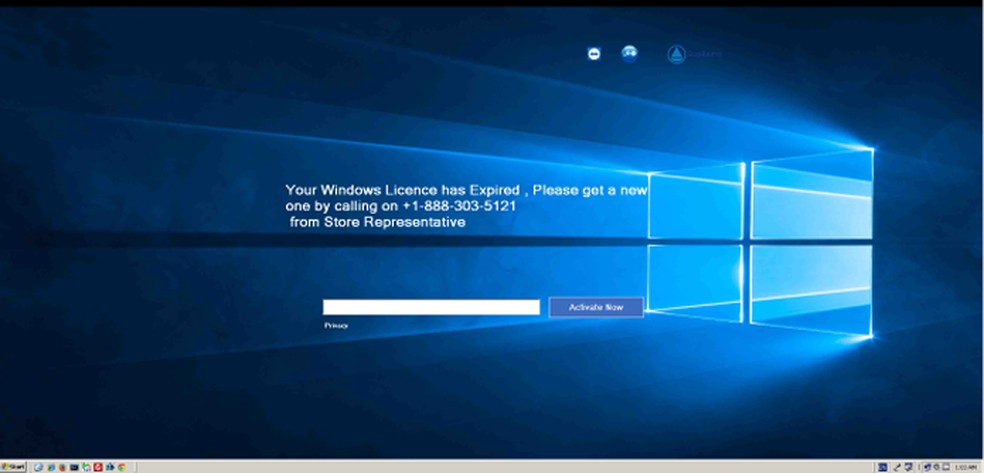
Task: Focus the white license key field
Action: point(431,307)
